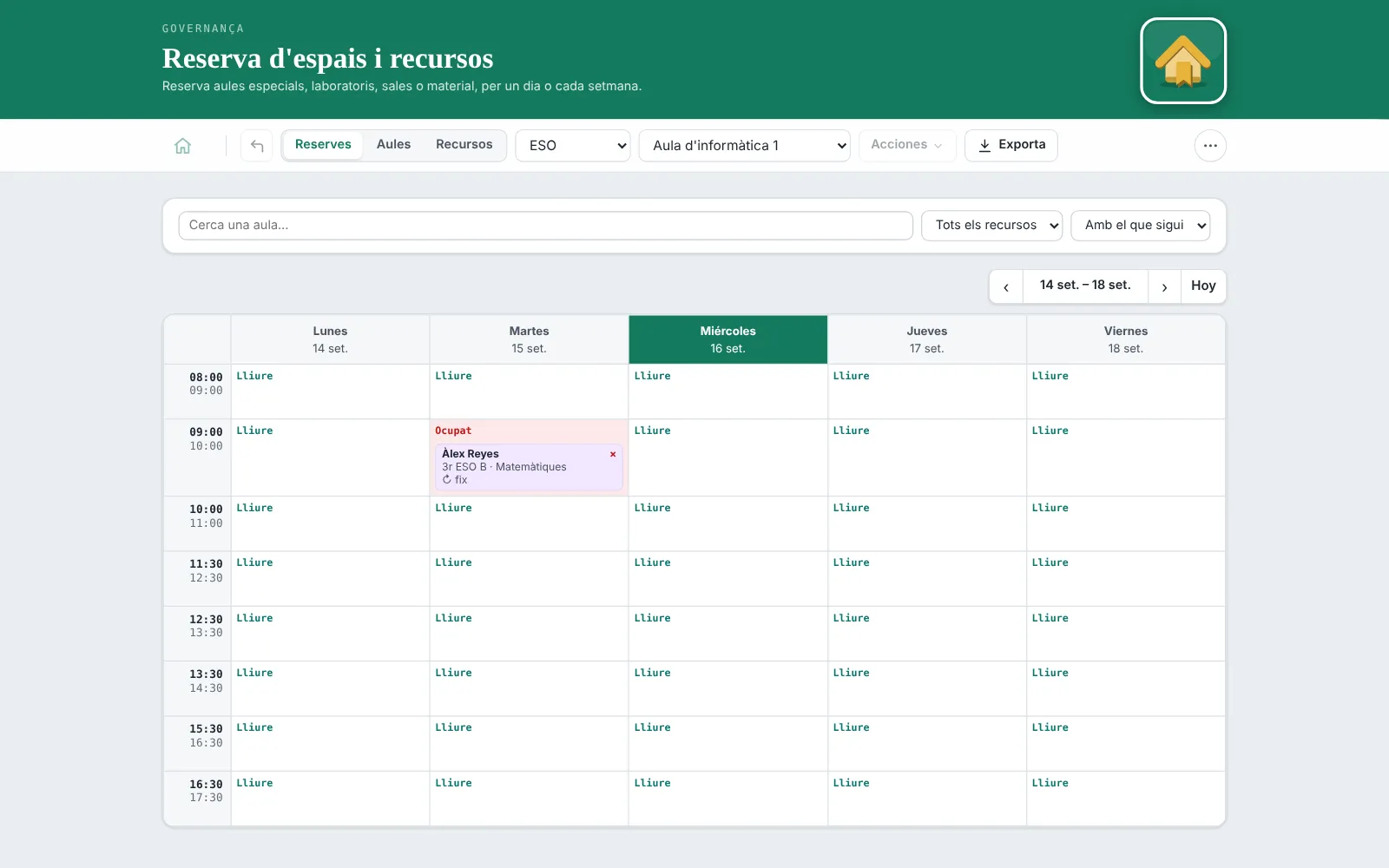The height and width of the screenshot is (868, 1389).
Task: Click Lliure slot Thursday 08:00
Action: click(927, 391)
